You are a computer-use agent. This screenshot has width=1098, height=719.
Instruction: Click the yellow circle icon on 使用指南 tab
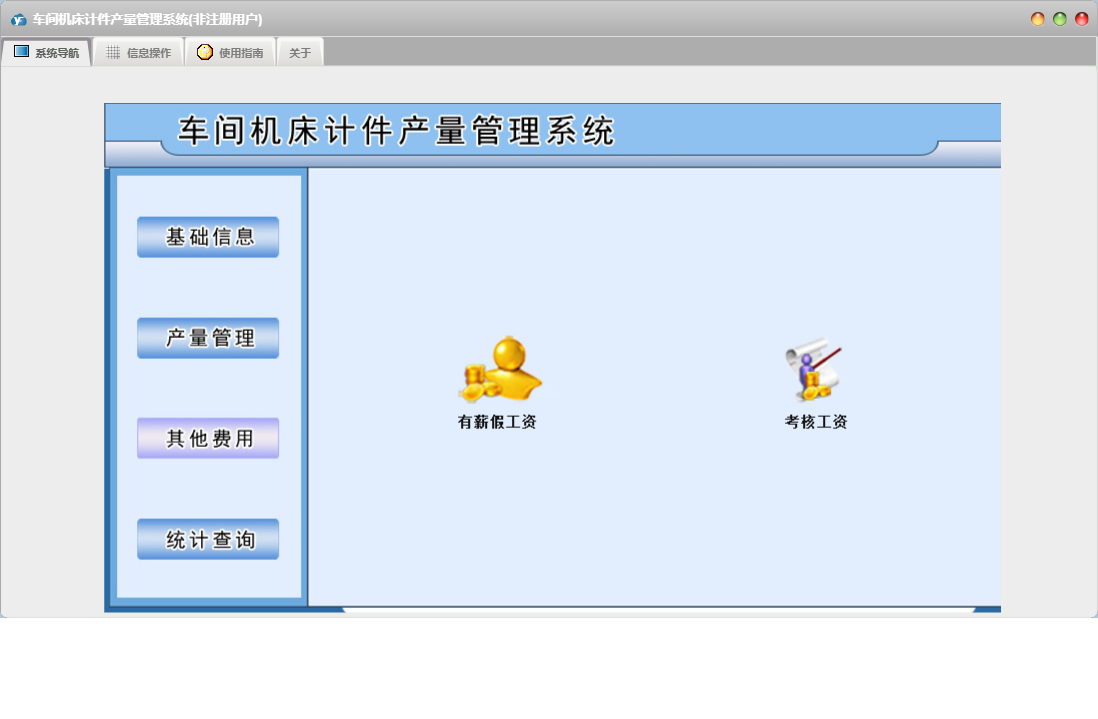point(205,52)
